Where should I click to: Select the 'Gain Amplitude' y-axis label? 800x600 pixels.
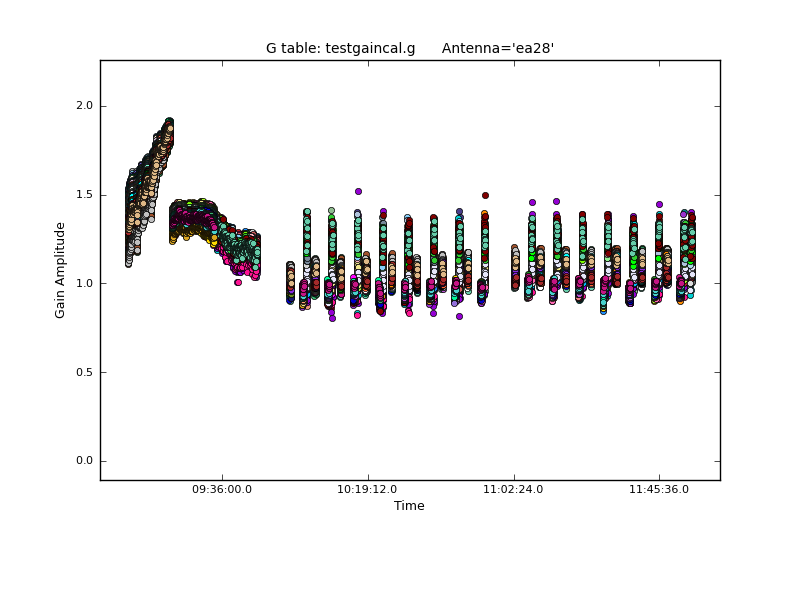[x=60, y=270]
